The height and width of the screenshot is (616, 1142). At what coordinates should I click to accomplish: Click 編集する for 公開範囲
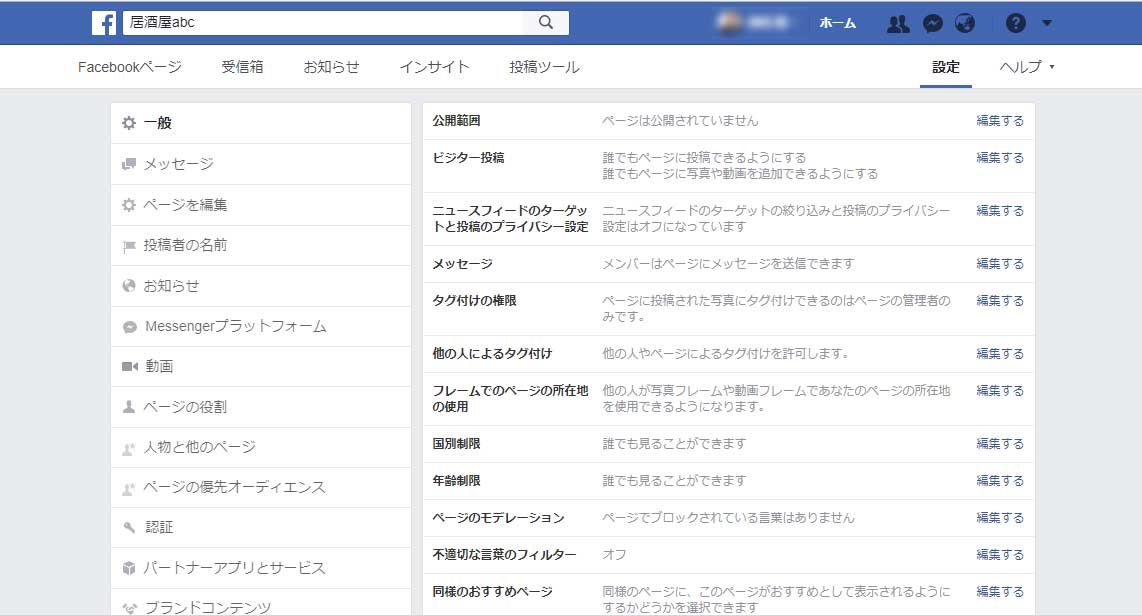[1000, 121]
